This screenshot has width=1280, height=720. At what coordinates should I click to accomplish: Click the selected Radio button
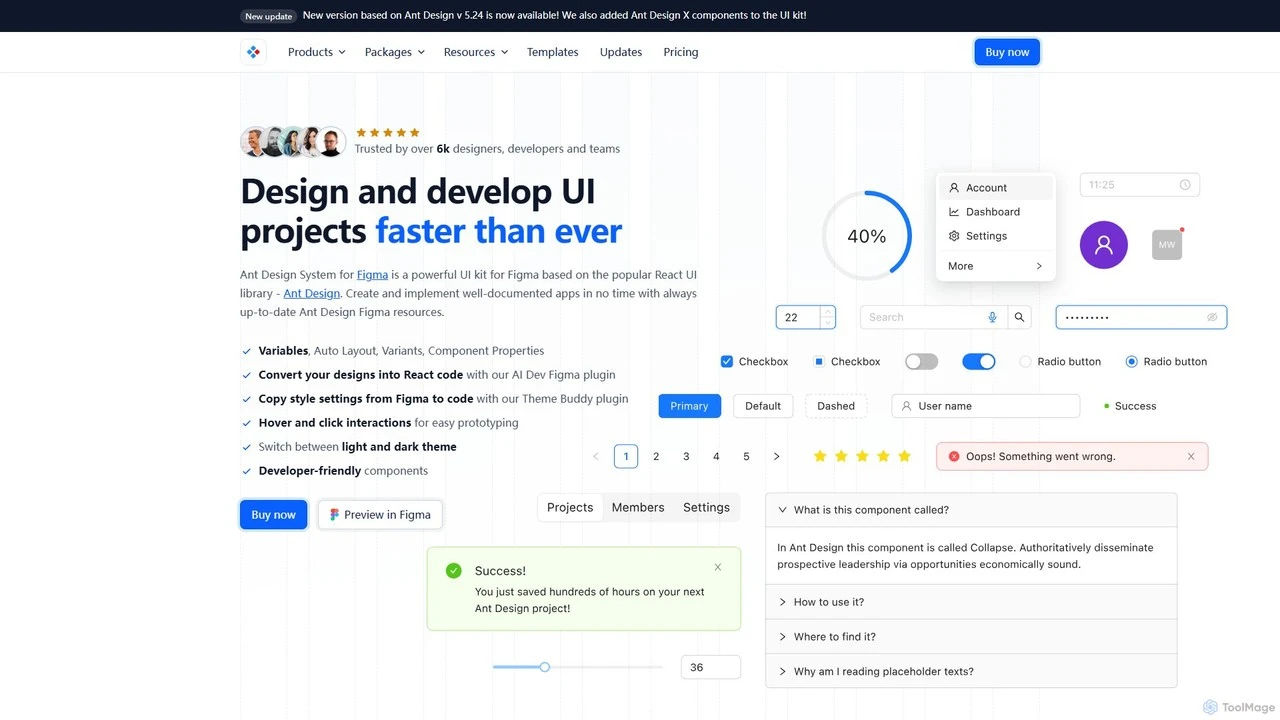tap(1132, 362)
